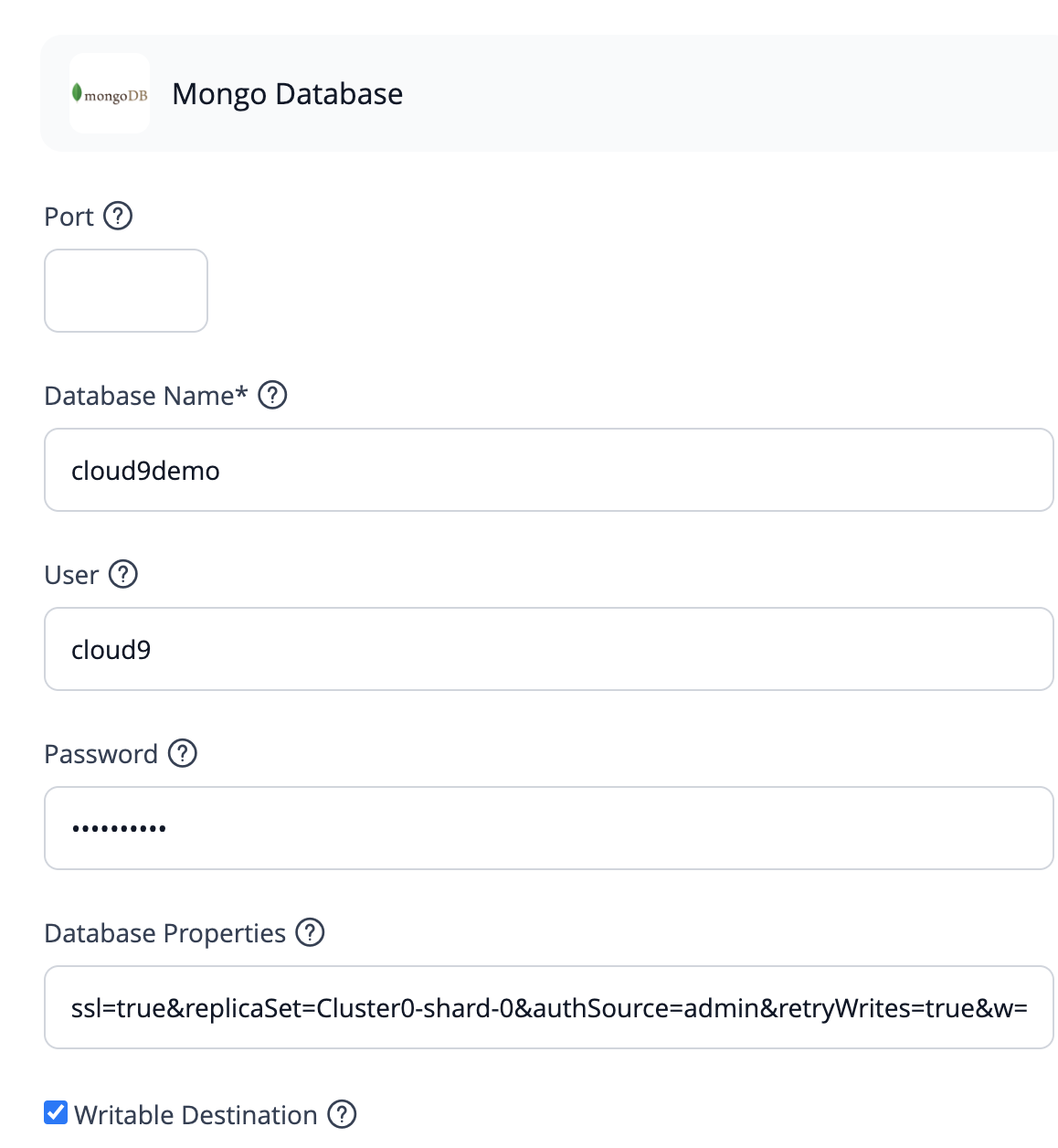This screenshot has height=1148, width=1058.
Task: Focus the Database Name field containing cloud9demo
Action: point(549,470)
